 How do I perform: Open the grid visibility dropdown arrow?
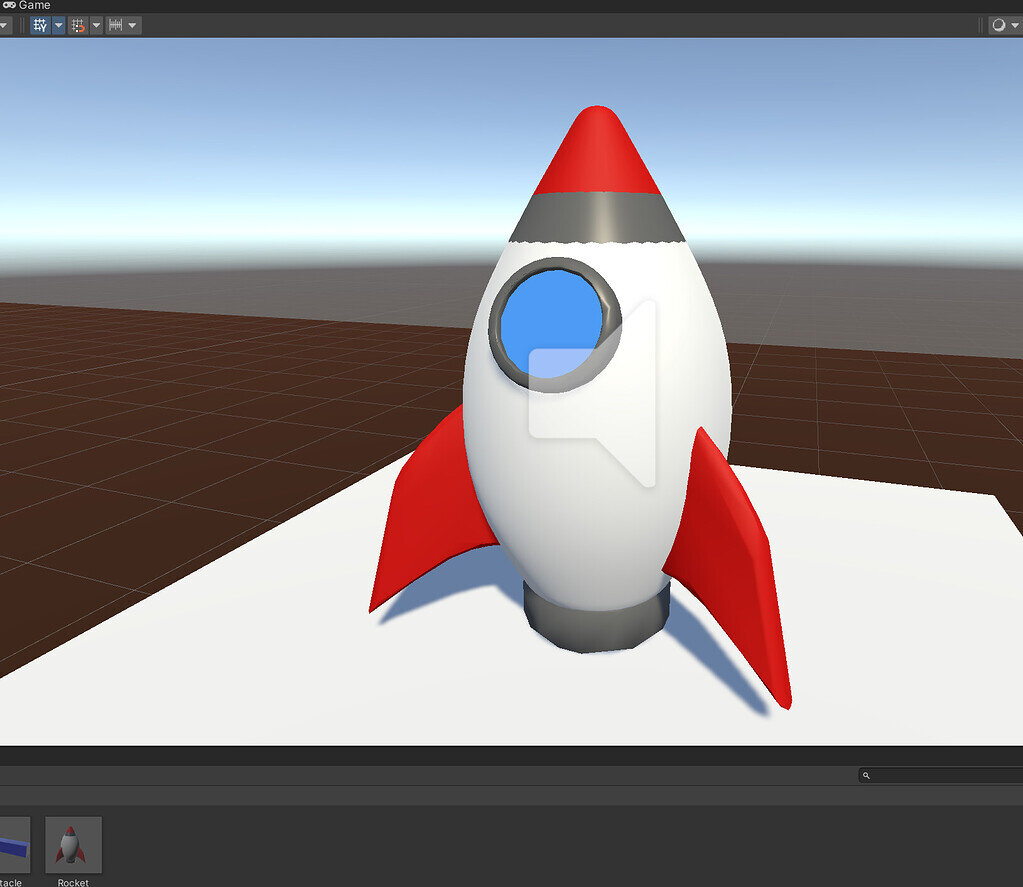click(x=58, y=25)
